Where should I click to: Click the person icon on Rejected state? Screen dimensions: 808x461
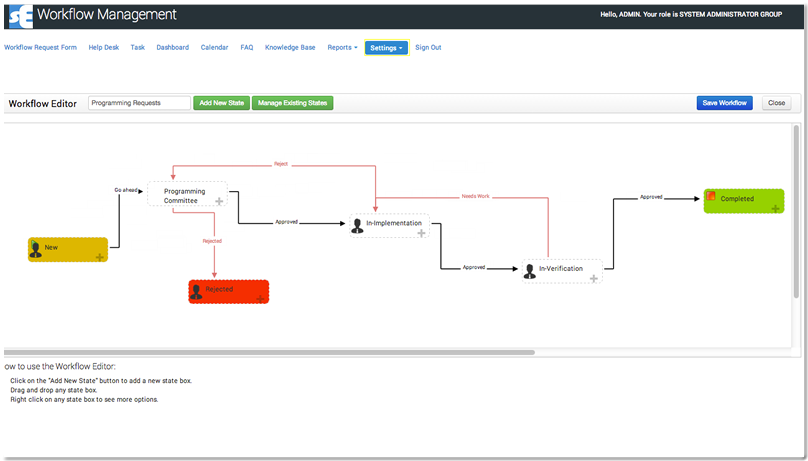coord(196,292)
